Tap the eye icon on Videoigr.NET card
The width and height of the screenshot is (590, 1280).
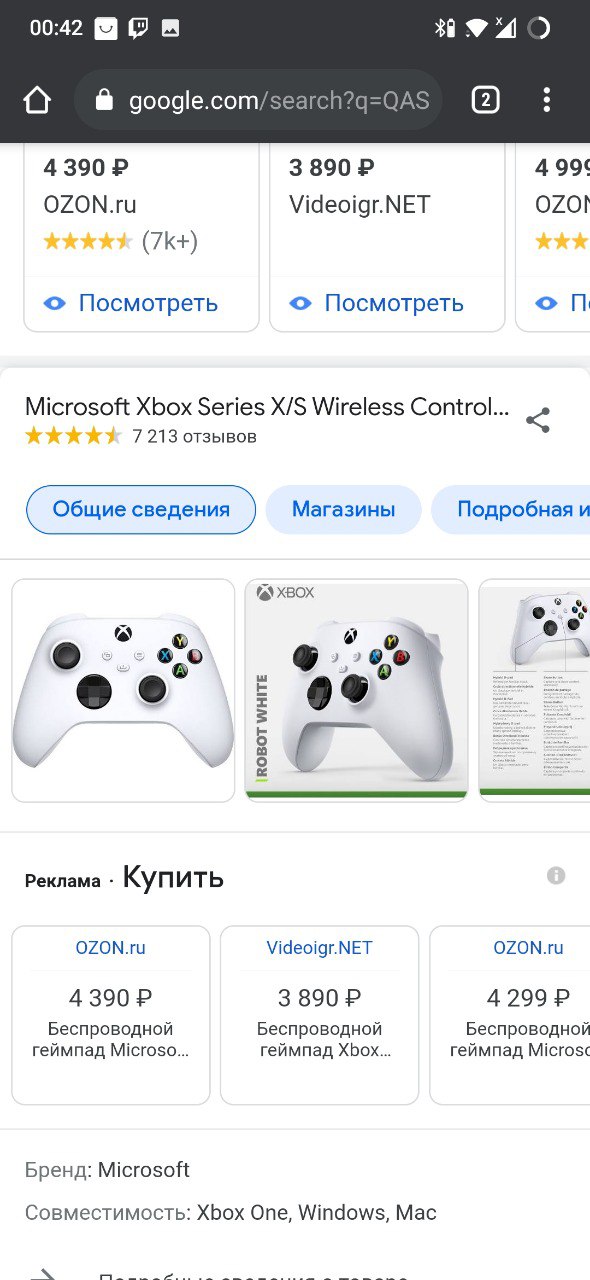(301, 303)
